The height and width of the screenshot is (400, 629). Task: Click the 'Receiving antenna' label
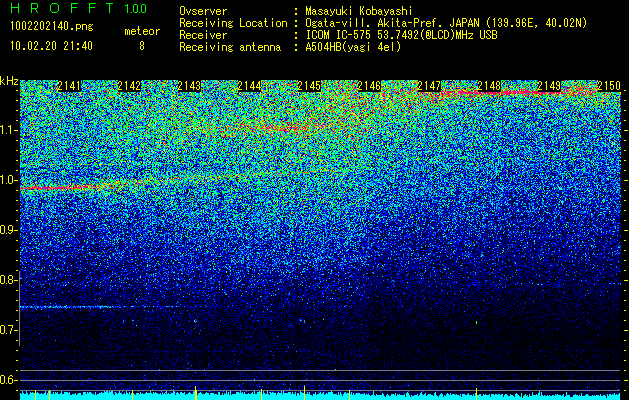coord(230,47)
